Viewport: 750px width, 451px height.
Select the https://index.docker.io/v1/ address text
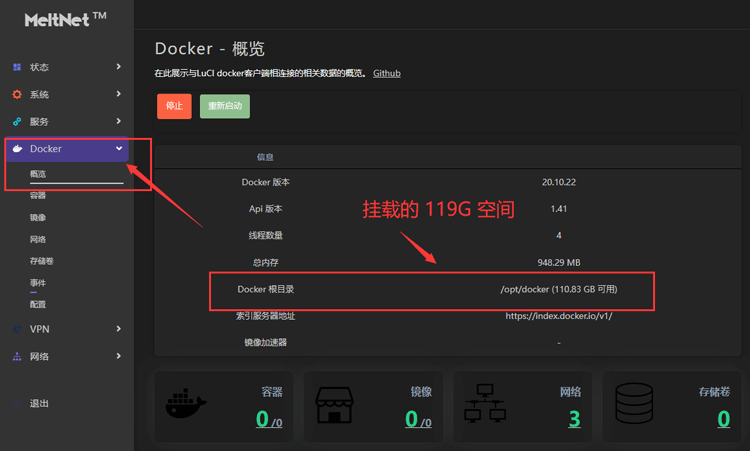pos(559,316)
